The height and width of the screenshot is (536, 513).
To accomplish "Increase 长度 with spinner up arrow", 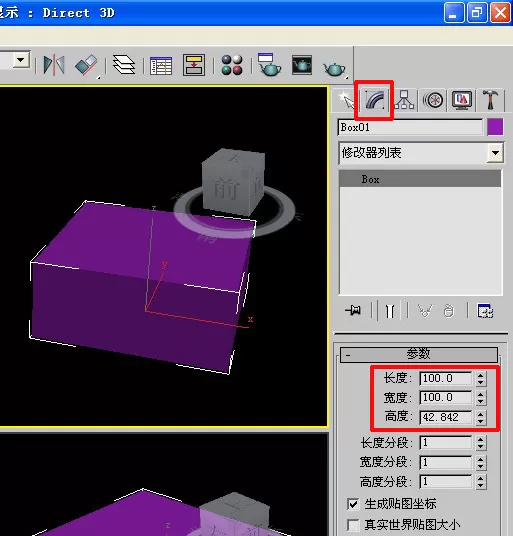I will (481, 375).
